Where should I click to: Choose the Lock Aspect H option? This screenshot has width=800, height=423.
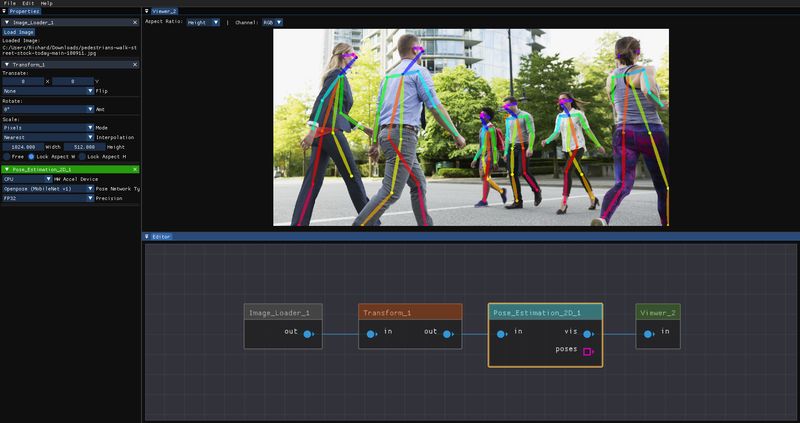[82, 156]
